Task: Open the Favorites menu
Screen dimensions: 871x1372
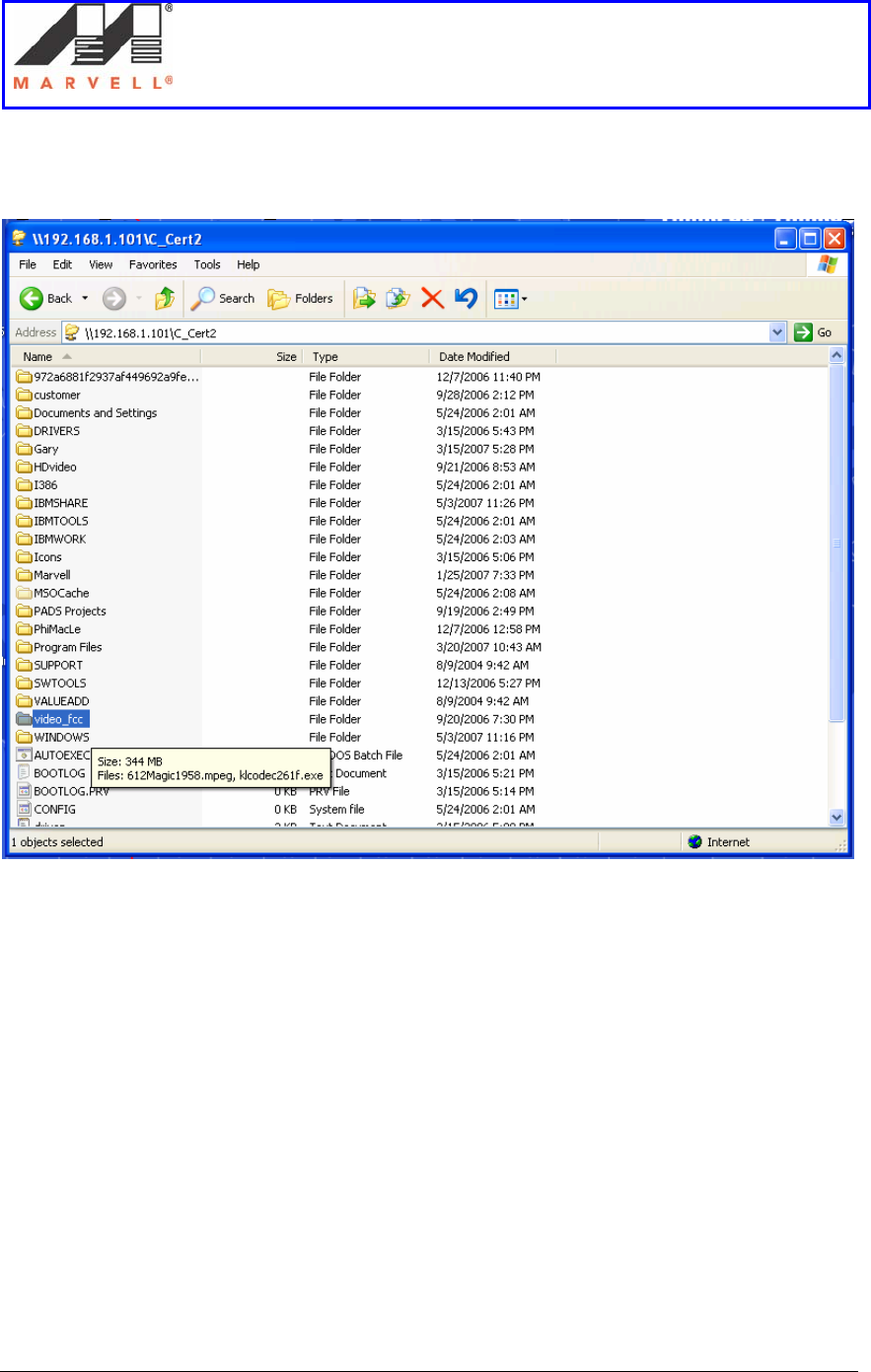Action: (153, 264)
